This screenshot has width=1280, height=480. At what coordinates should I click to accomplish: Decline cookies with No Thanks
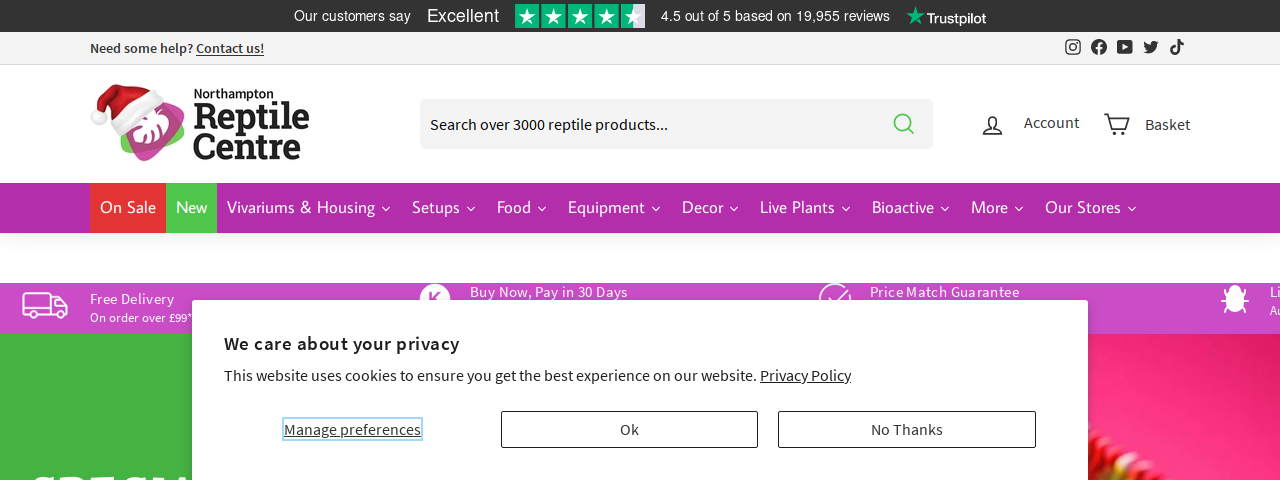click(906, 430)
